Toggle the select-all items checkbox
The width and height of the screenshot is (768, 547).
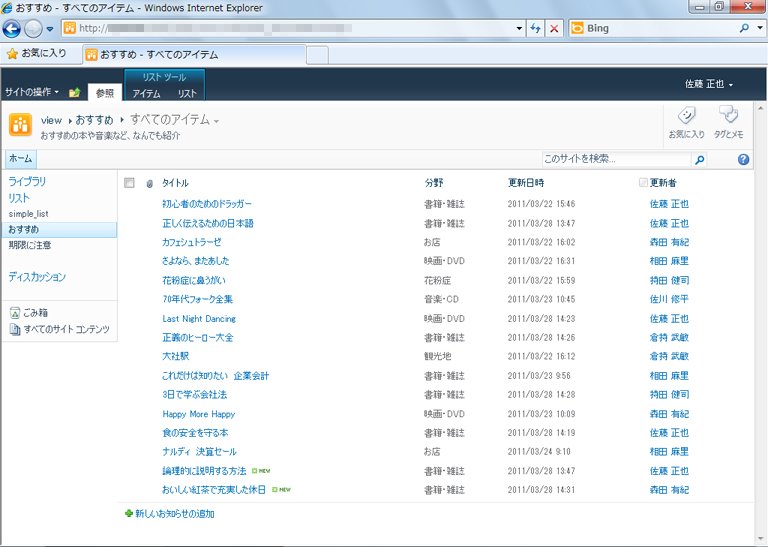tap(129, 183)
